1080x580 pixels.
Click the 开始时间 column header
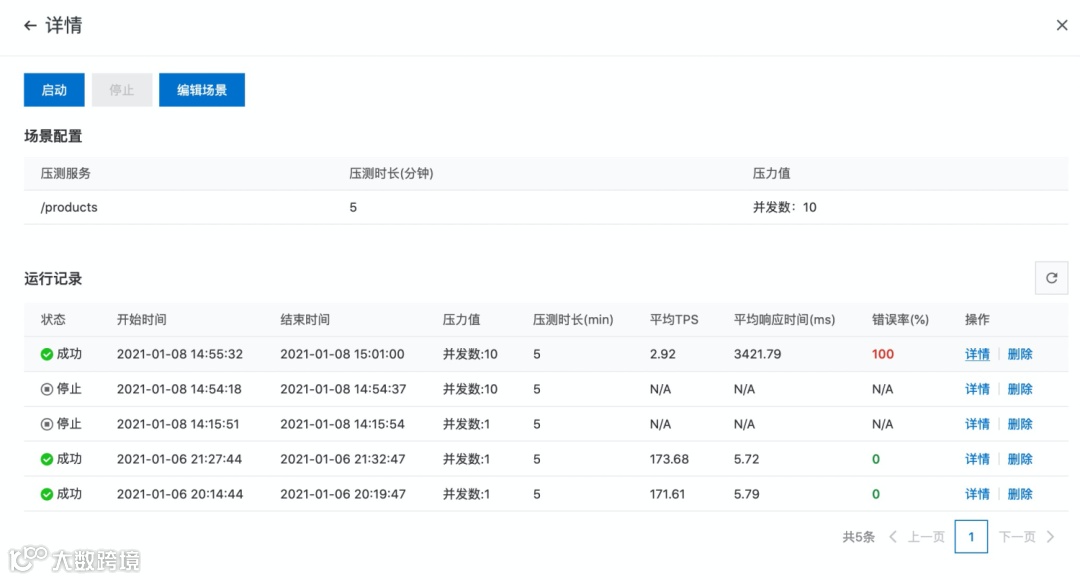141,320
